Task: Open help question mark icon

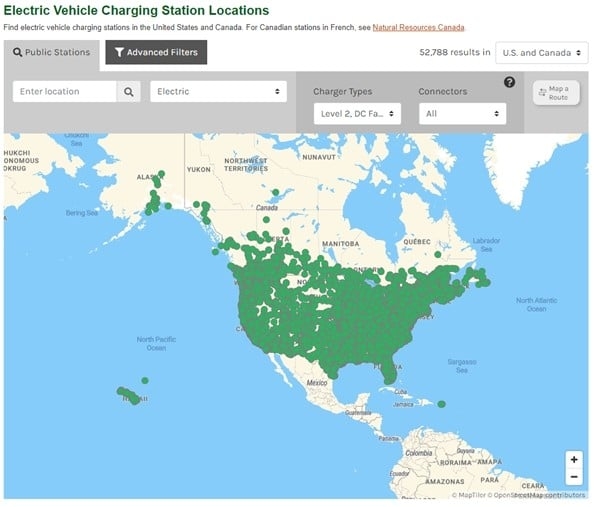Action: tap(509, 82)
